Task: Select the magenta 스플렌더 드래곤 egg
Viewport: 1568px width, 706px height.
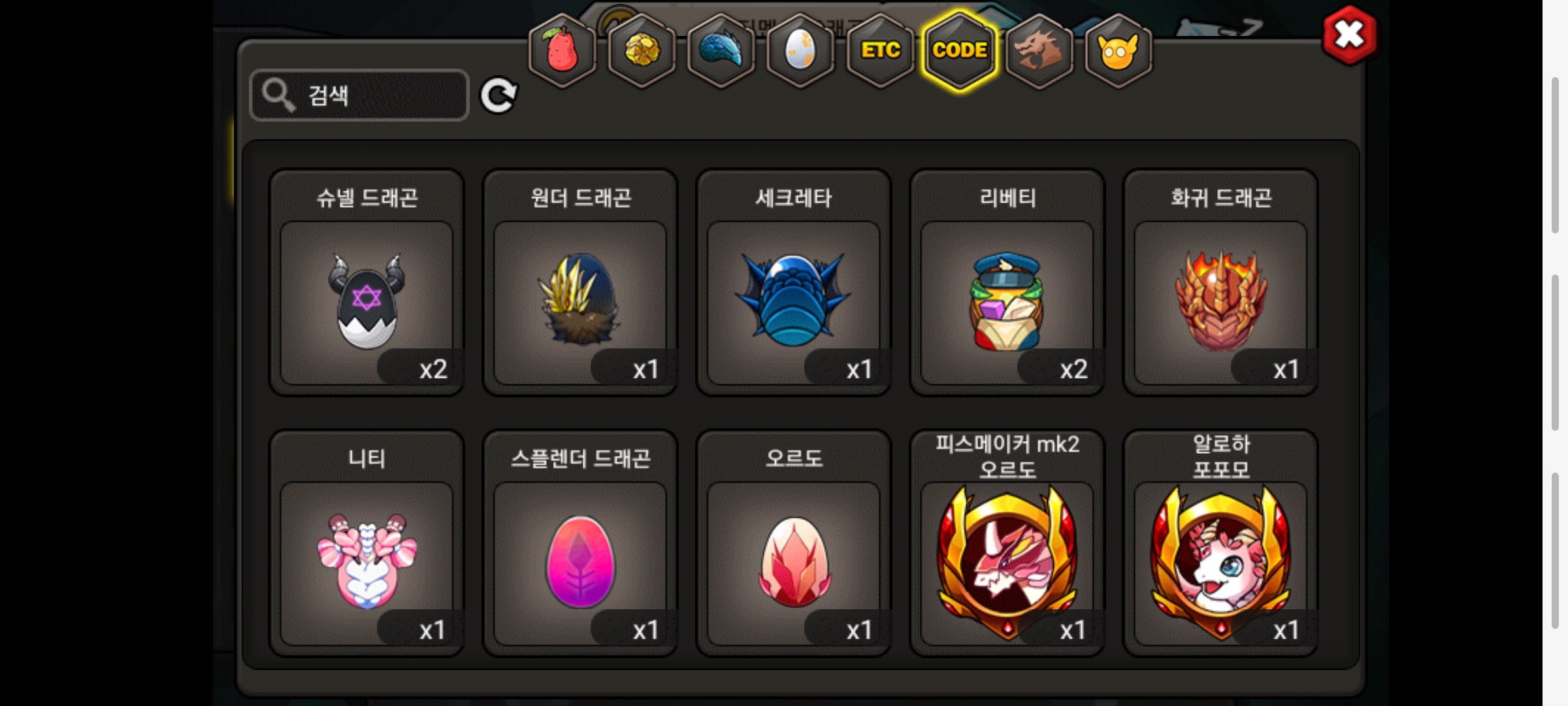Action: coord(580,543)
